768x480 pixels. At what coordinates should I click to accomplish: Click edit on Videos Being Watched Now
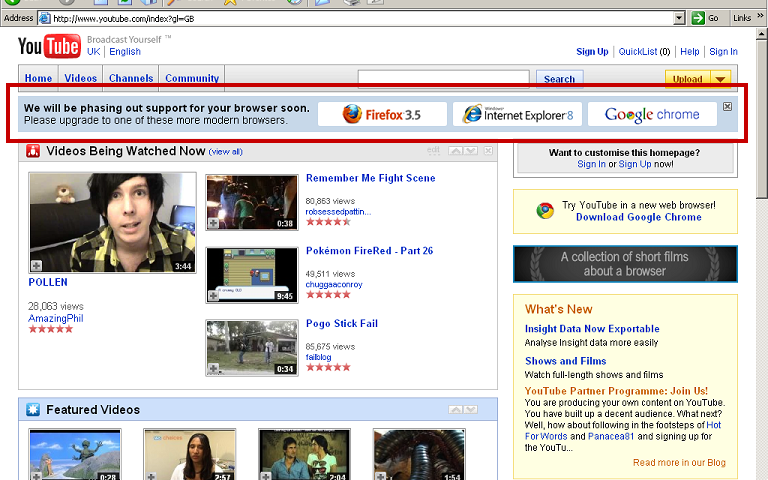[x=433, y=150]
